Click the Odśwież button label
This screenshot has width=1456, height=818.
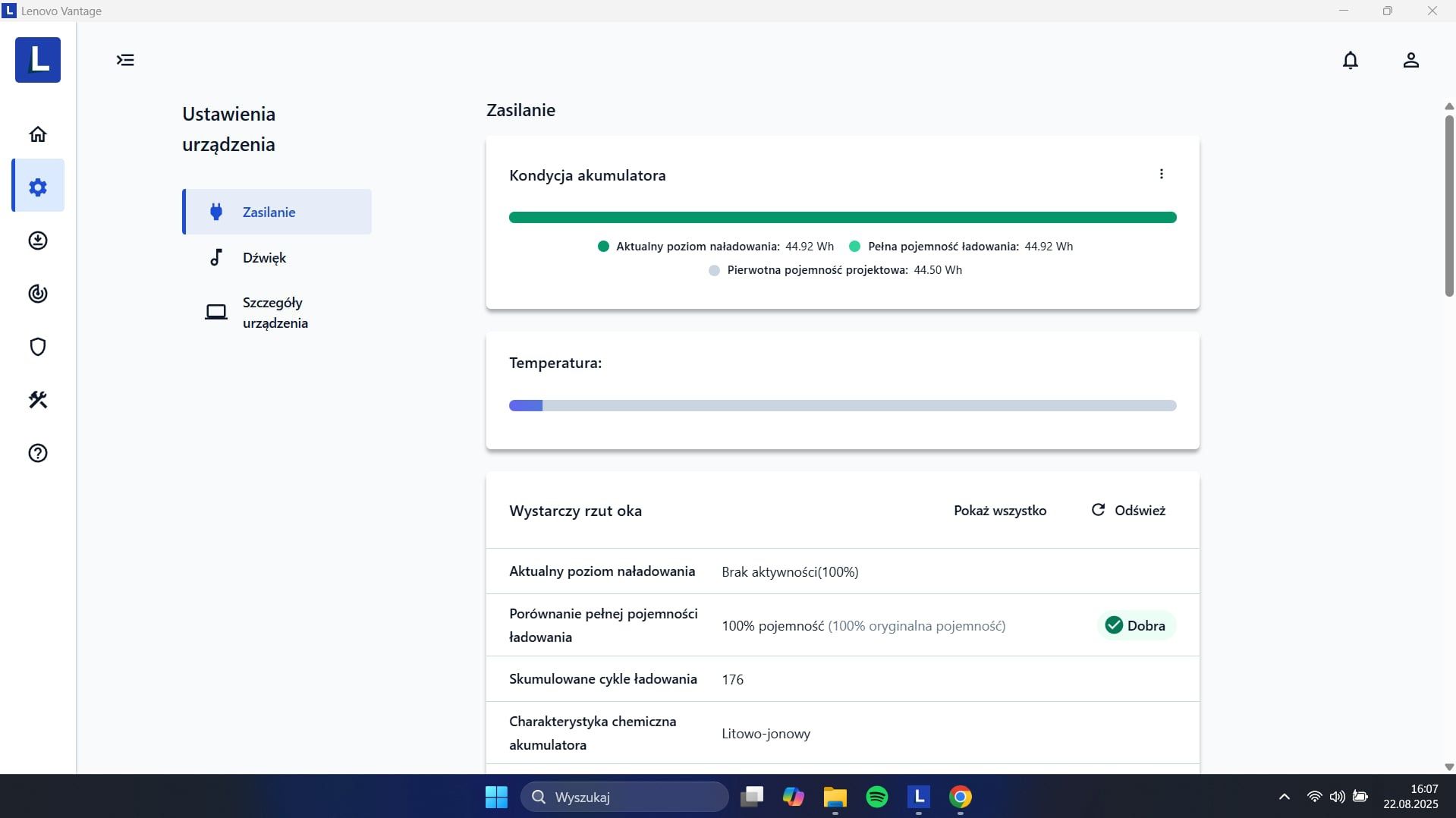pyautogui.click(x=1140, y=511)
